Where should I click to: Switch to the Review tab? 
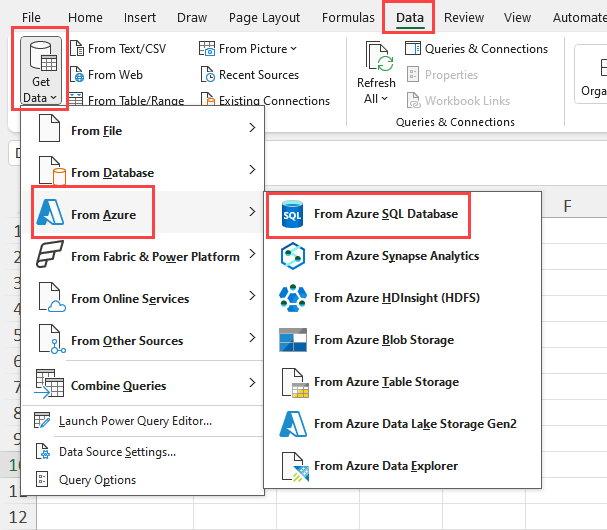[464, 17]
